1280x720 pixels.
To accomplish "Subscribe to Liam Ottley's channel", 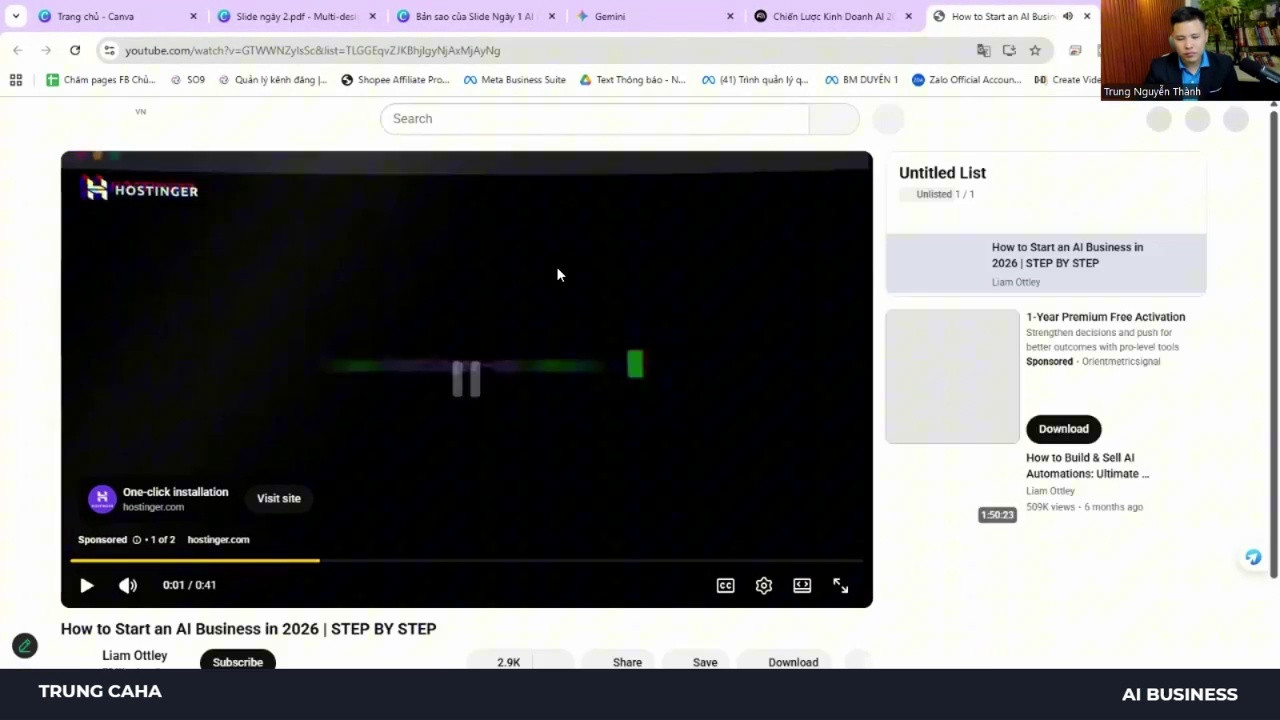I will (x=238, y=661).
